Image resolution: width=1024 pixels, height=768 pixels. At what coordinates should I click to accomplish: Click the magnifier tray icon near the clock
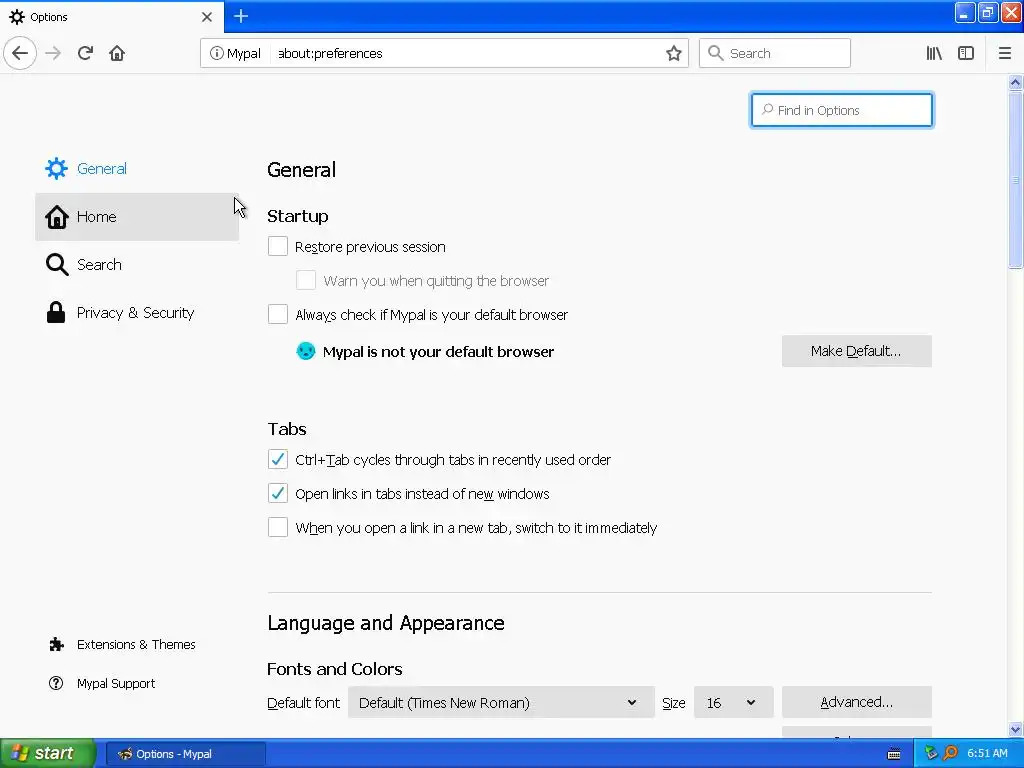point(950,753)
